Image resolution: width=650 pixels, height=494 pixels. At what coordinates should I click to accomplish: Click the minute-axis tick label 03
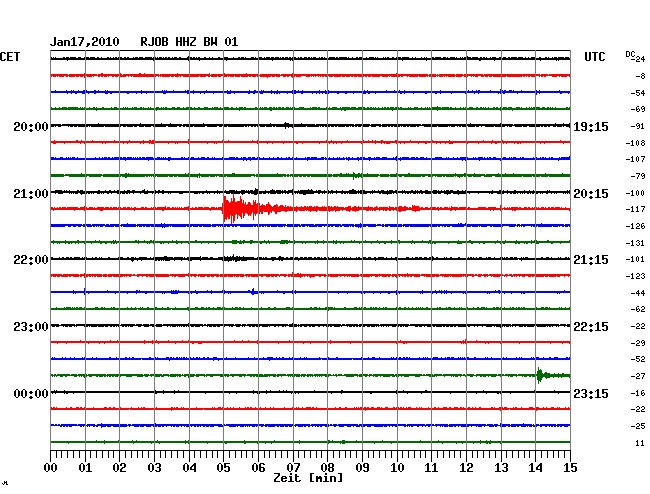154,468
